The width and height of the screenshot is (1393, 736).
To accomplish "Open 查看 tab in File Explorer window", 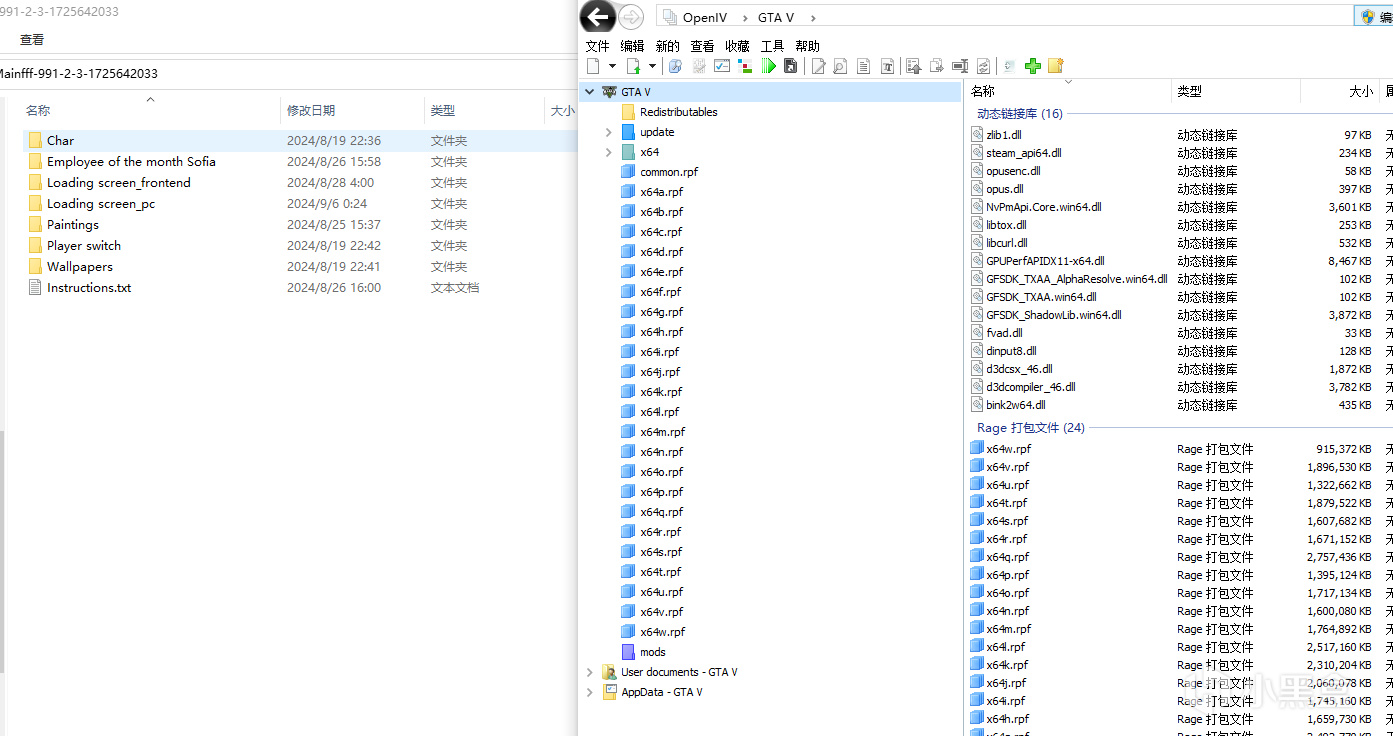I will 32,40.
